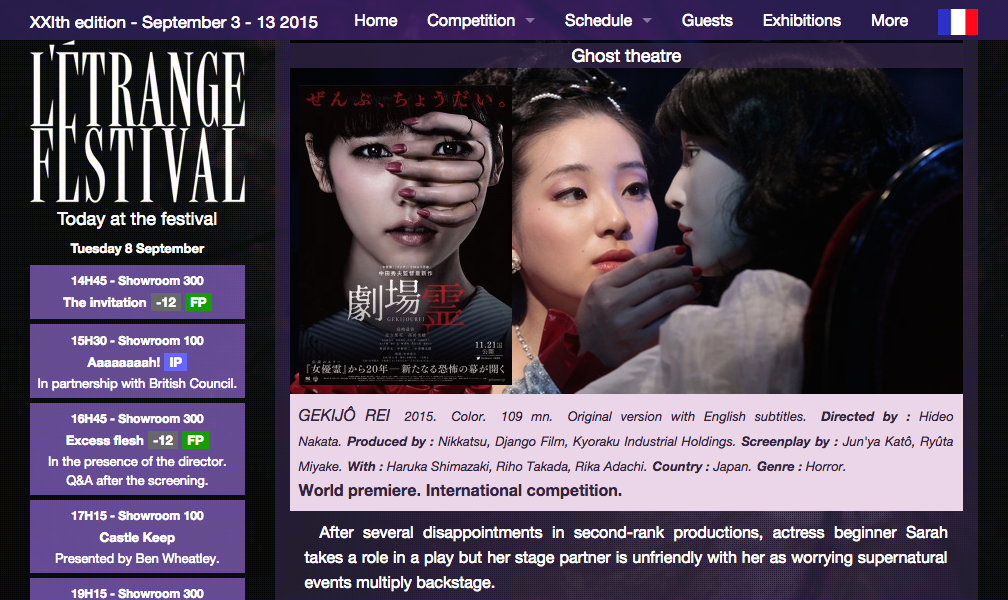This screenshot has height=600, width=1008.
Task: Go to the Home page
Action: point(375,21)
